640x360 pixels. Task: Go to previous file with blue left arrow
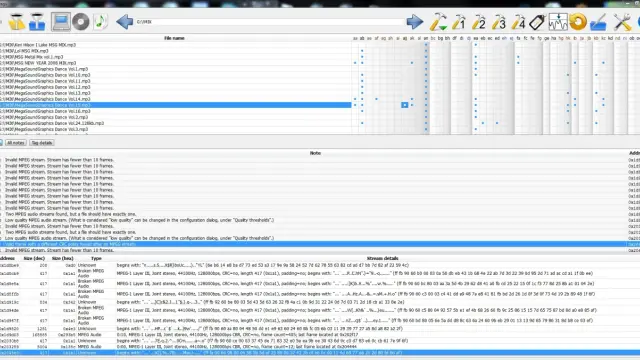click(x=124, y=22)
